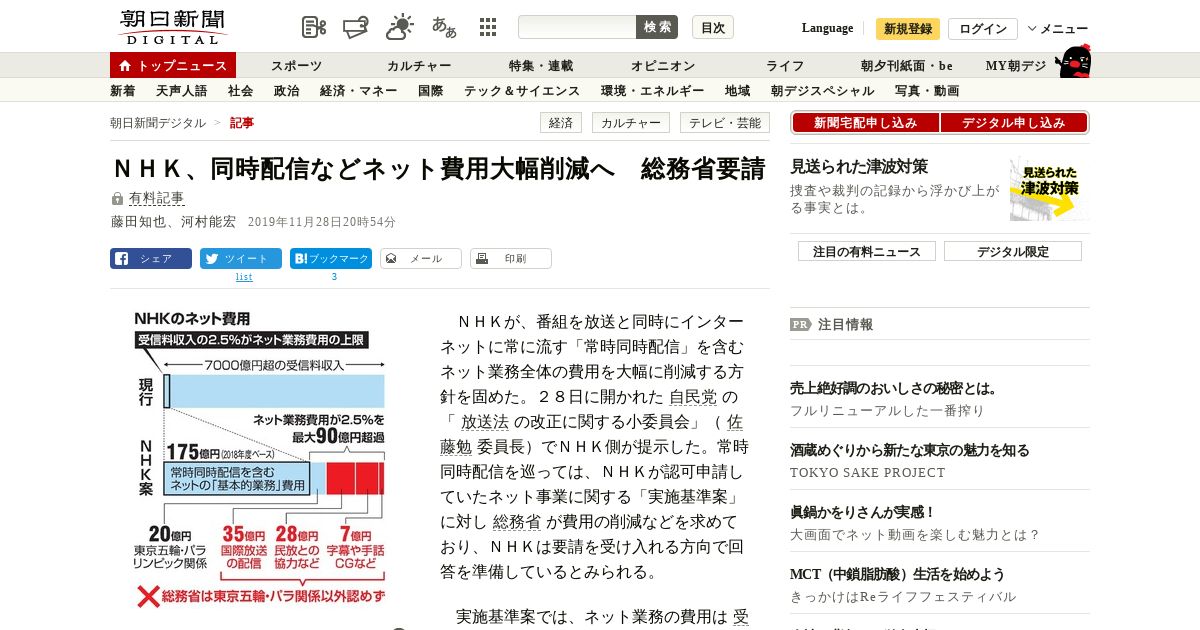Open the ticket-shaped icon in header
The image size is (1200, 630).
tap(357, 27)
